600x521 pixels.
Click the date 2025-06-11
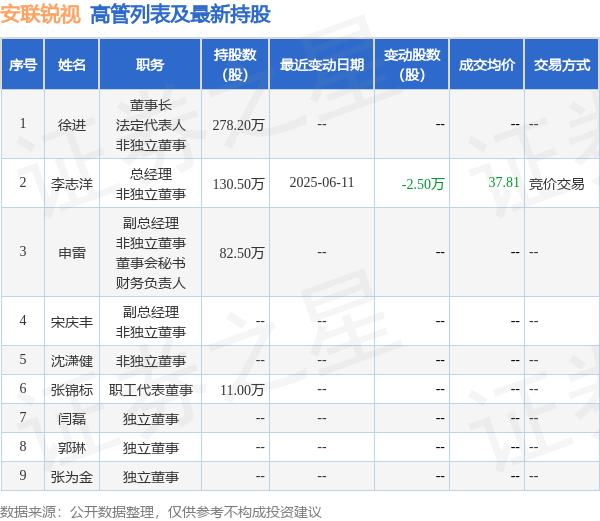321,182
